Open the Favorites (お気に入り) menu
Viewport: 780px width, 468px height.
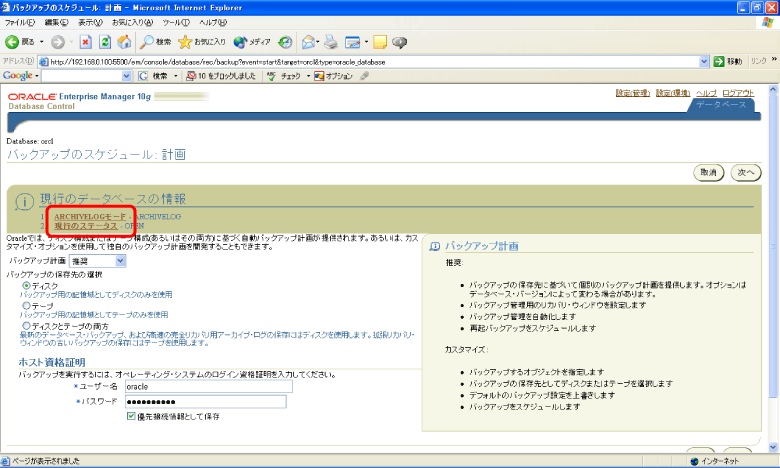pyautogui.click(x=132, y=22)
